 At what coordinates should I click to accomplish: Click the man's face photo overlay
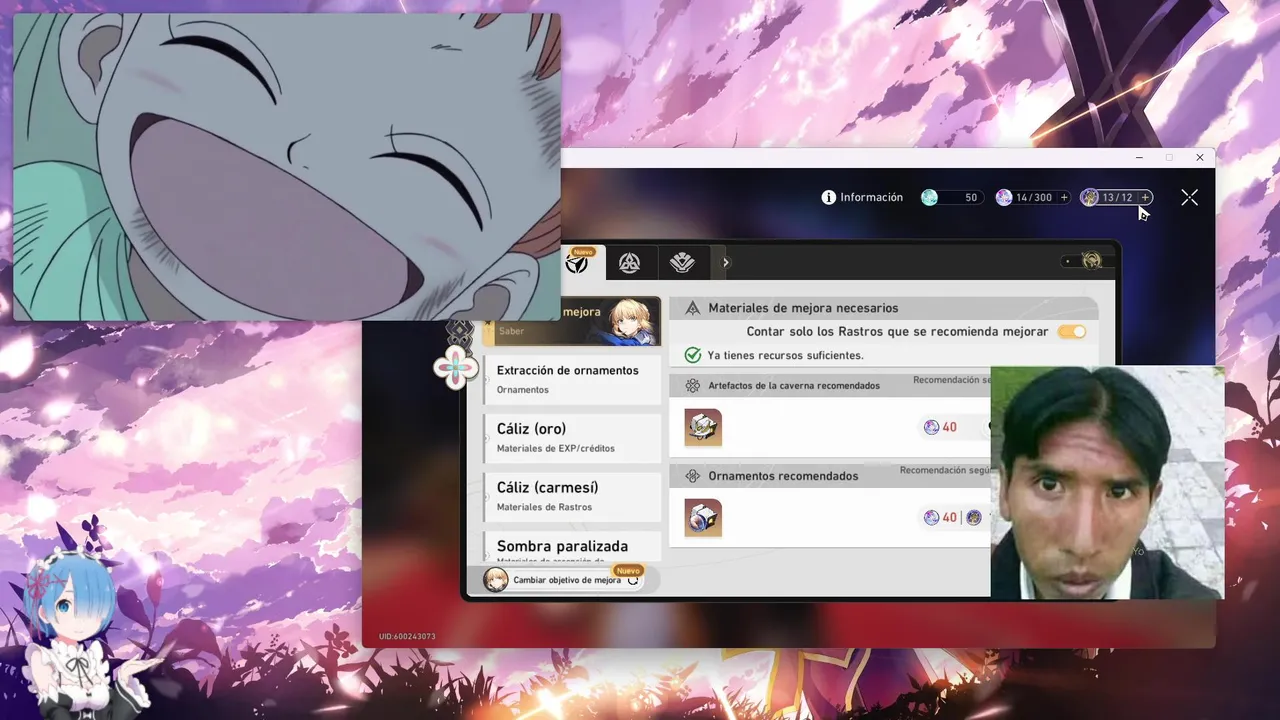pos(1107,482)
